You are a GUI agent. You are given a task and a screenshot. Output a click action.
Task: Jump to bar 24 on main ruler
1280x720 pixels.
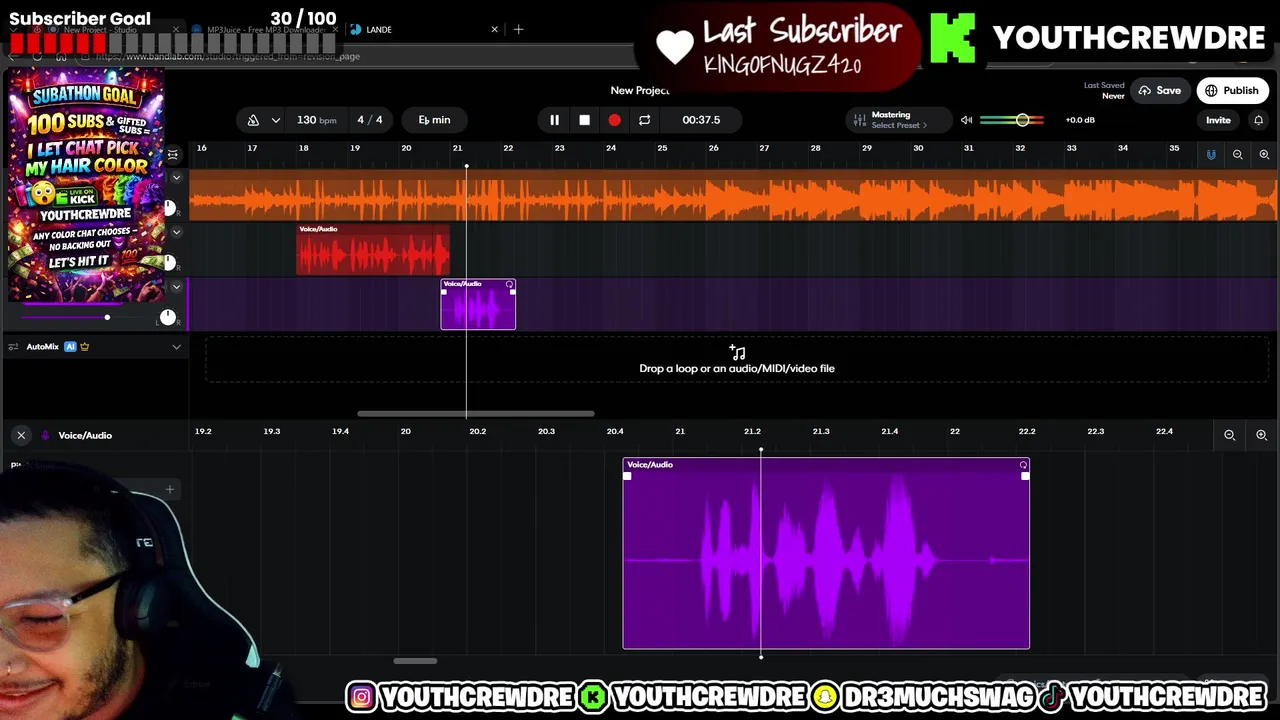click(x=611, y=148)
